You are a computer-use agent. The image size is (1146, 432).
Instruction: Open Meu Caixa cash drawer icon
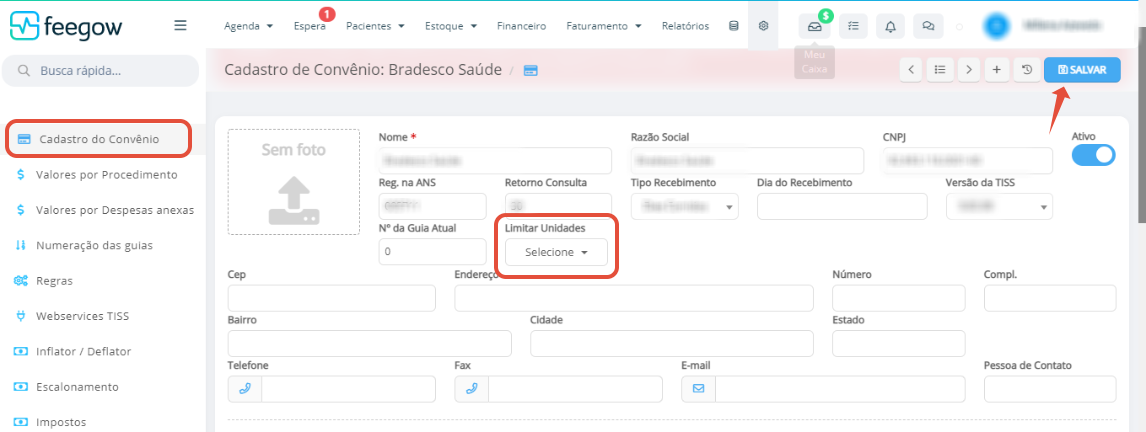[x=814, y=26]
